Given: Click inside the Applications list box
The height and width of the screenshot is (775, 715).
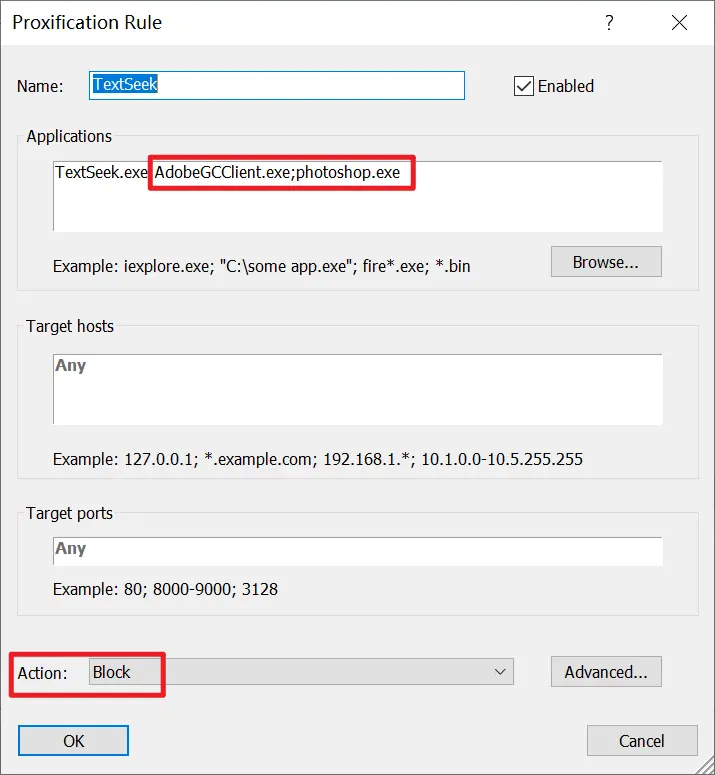Looking at the screenshot, I should 358,196.
